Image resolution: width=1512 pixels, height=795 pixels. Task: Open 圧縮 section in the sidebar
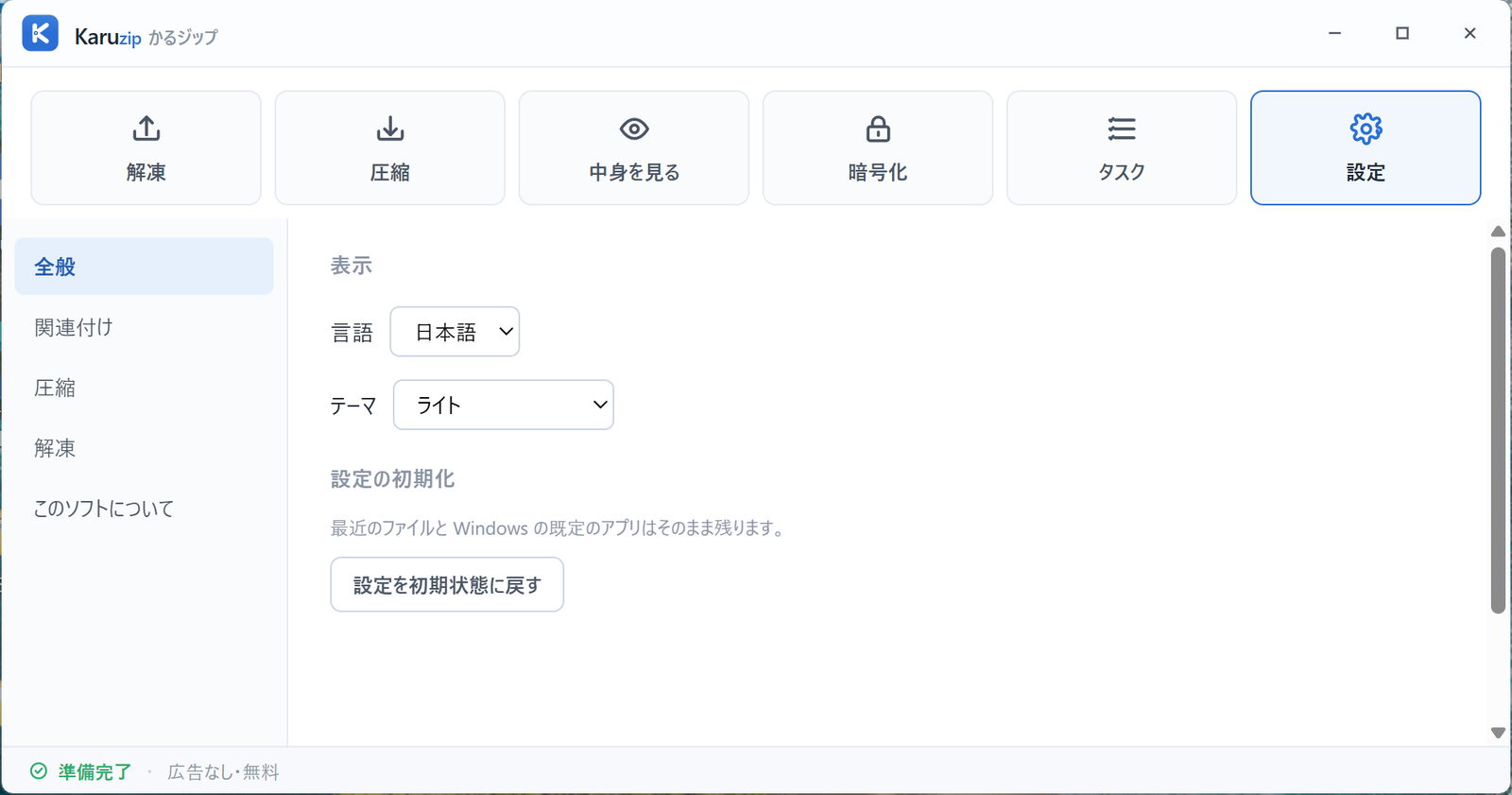(144, 388)
